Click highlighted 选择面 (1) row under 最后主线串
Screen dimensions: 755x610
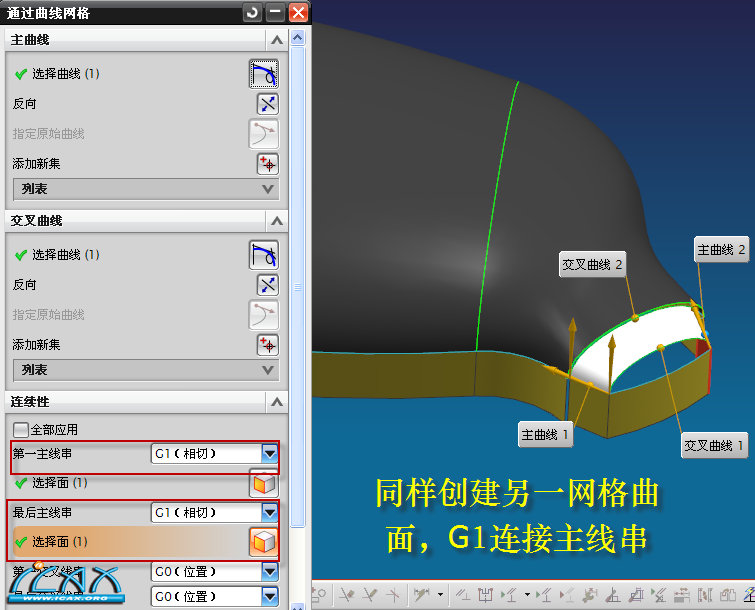coord(144,542)
